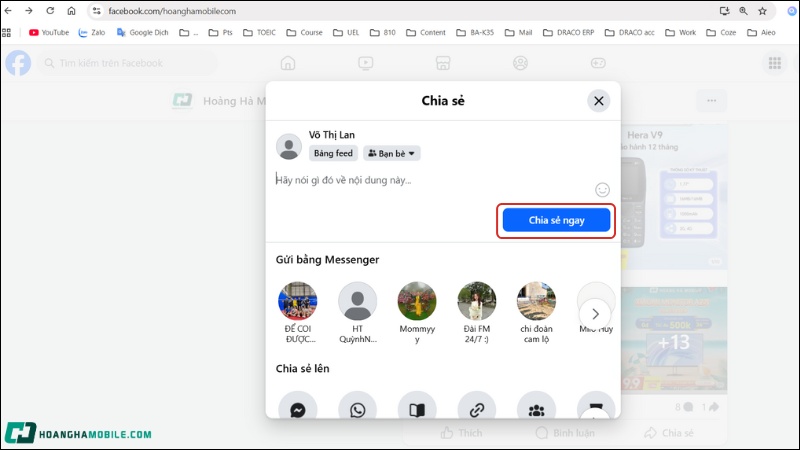Open Zalo bookmark

tap(92, 33)
